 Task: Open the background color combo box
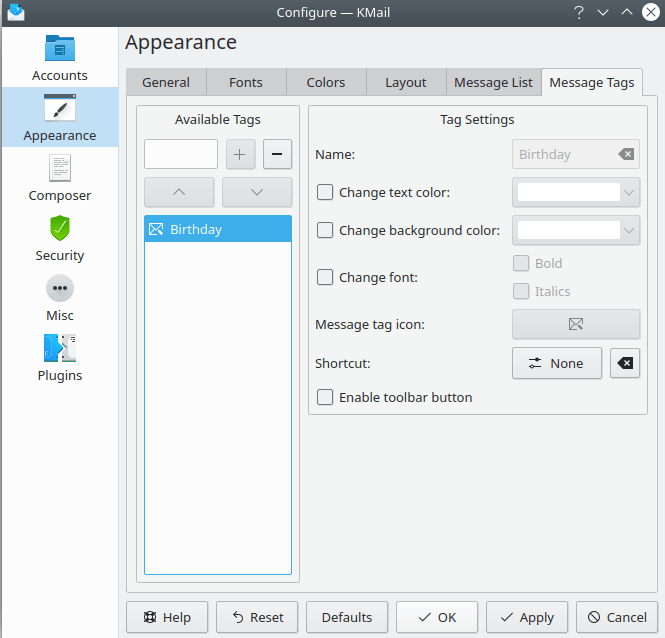tap(629, 230)
